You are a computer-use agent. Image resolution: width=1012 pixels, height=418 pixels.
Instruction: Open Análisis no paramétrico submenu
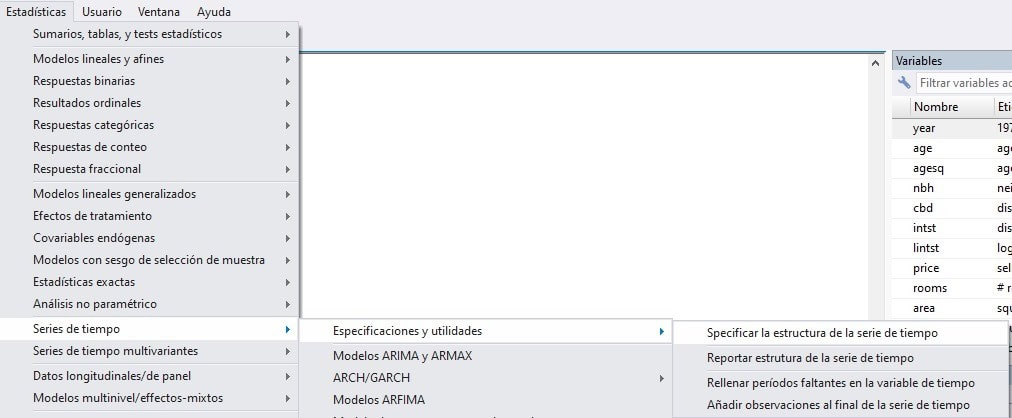pyautogui.click(x=95, y=304)
